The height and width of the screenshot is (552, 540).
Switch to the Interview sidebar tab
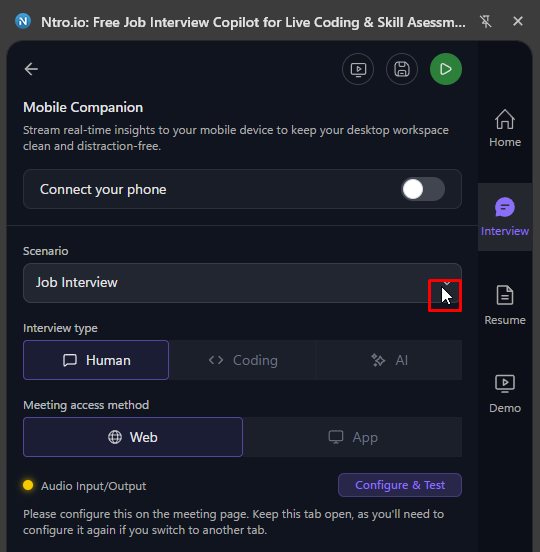[505, 217]
